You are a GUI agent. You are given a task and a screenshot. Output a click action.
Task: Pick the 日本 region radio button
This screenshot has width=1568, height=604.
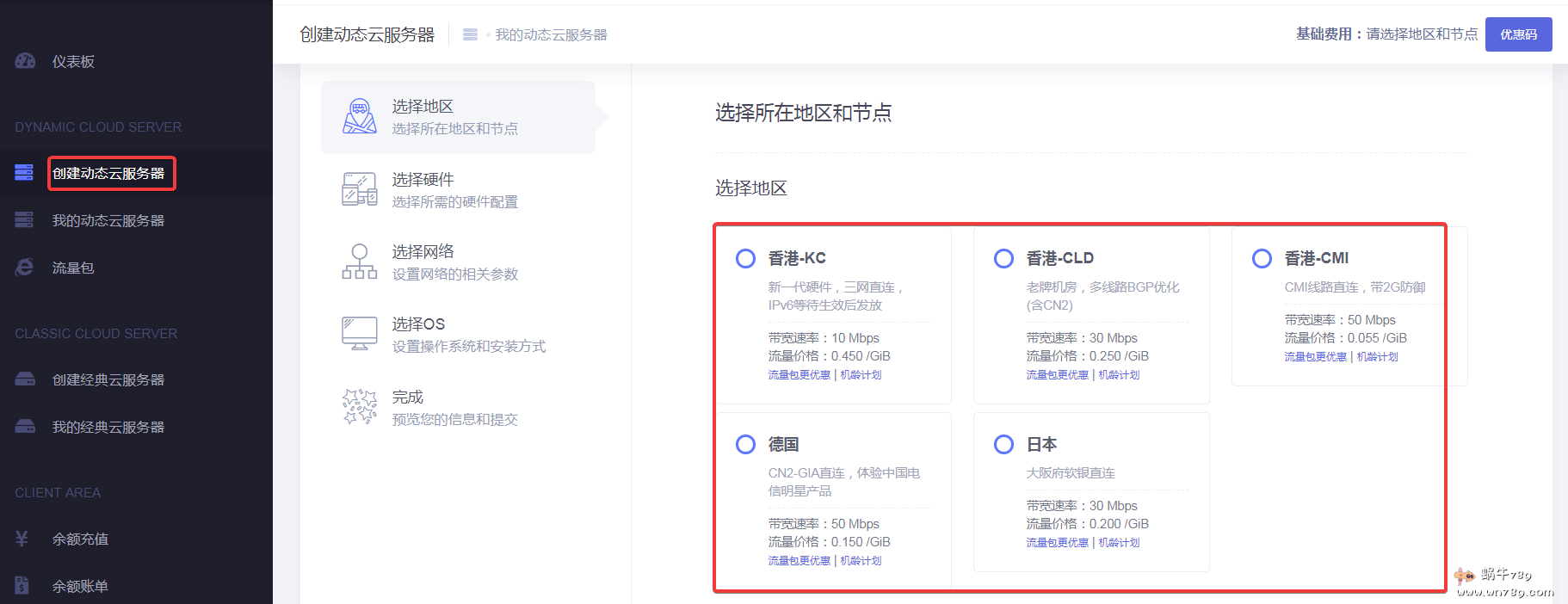tap(1003, 444)
